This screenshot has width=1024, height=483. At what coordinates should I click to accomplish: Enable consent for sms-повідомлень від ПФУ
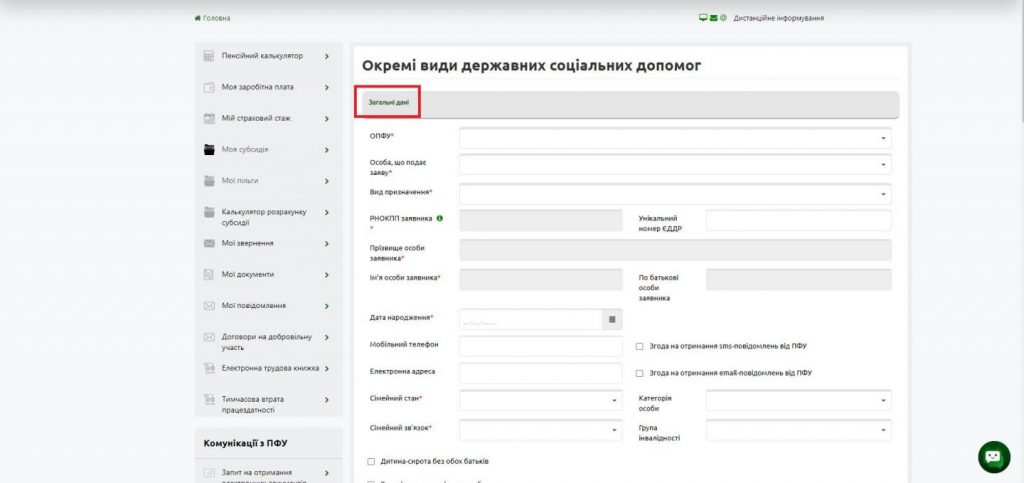tap(640, 346)
